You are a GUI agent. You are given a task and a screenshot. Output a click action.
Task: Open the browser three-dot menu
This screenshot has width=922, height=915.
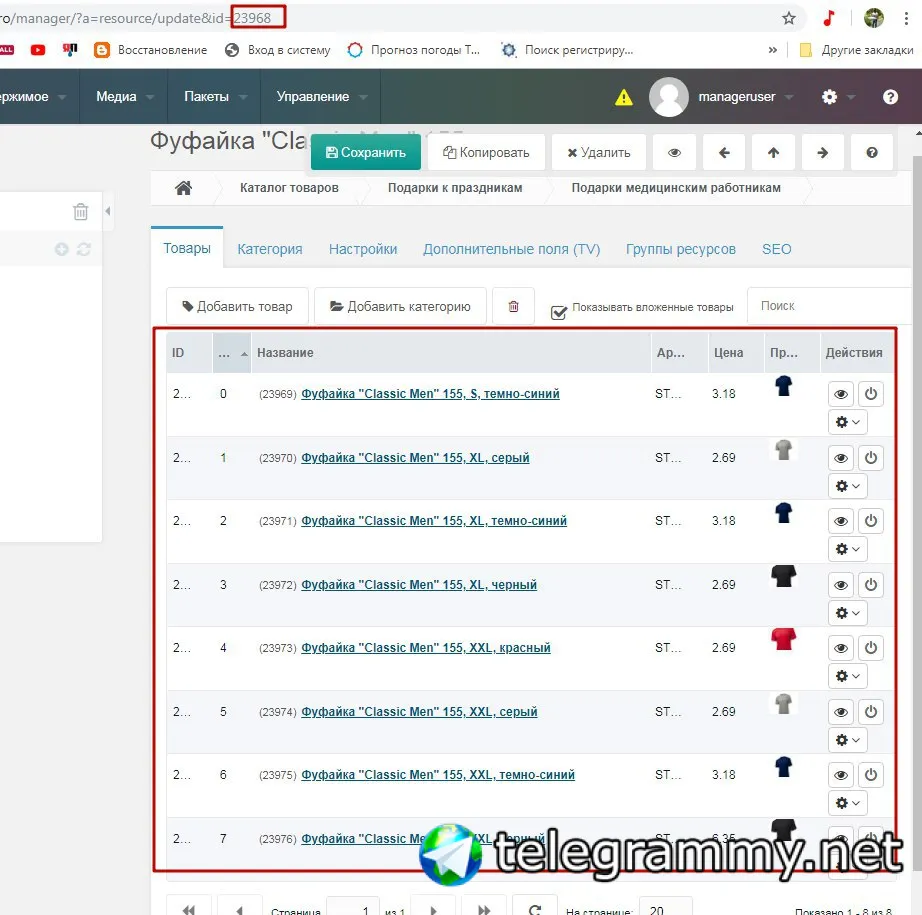pos(906,18)
